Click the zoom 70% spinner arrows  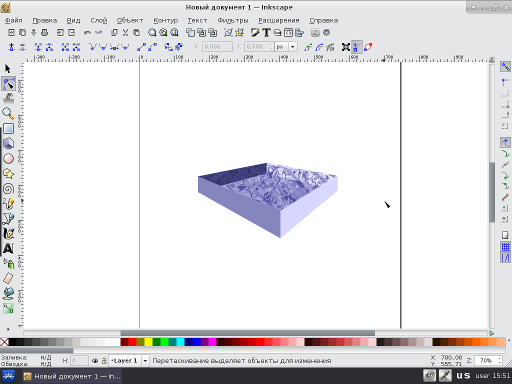pos(500,360)
